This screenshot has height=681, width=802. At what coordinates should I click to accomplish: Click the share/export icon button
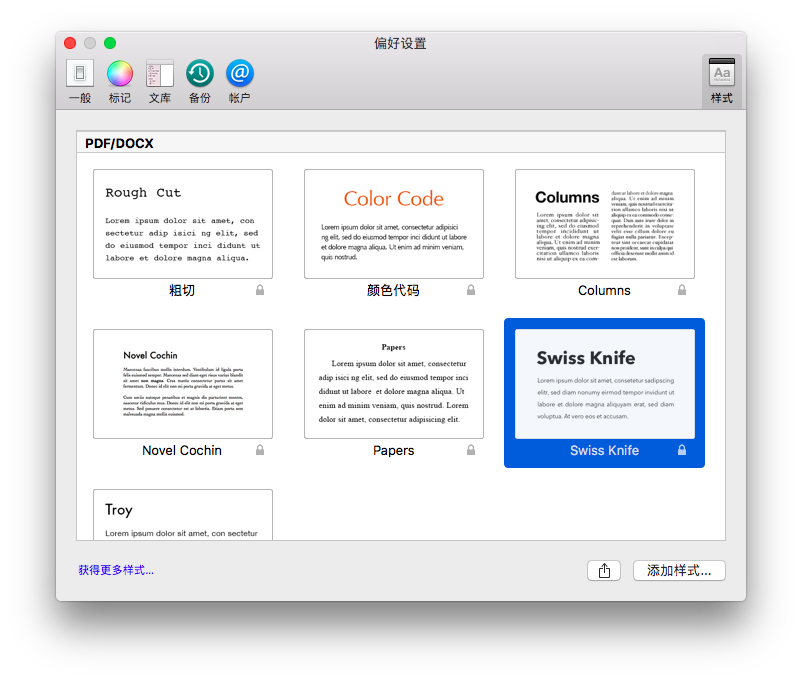pos(604,571)
